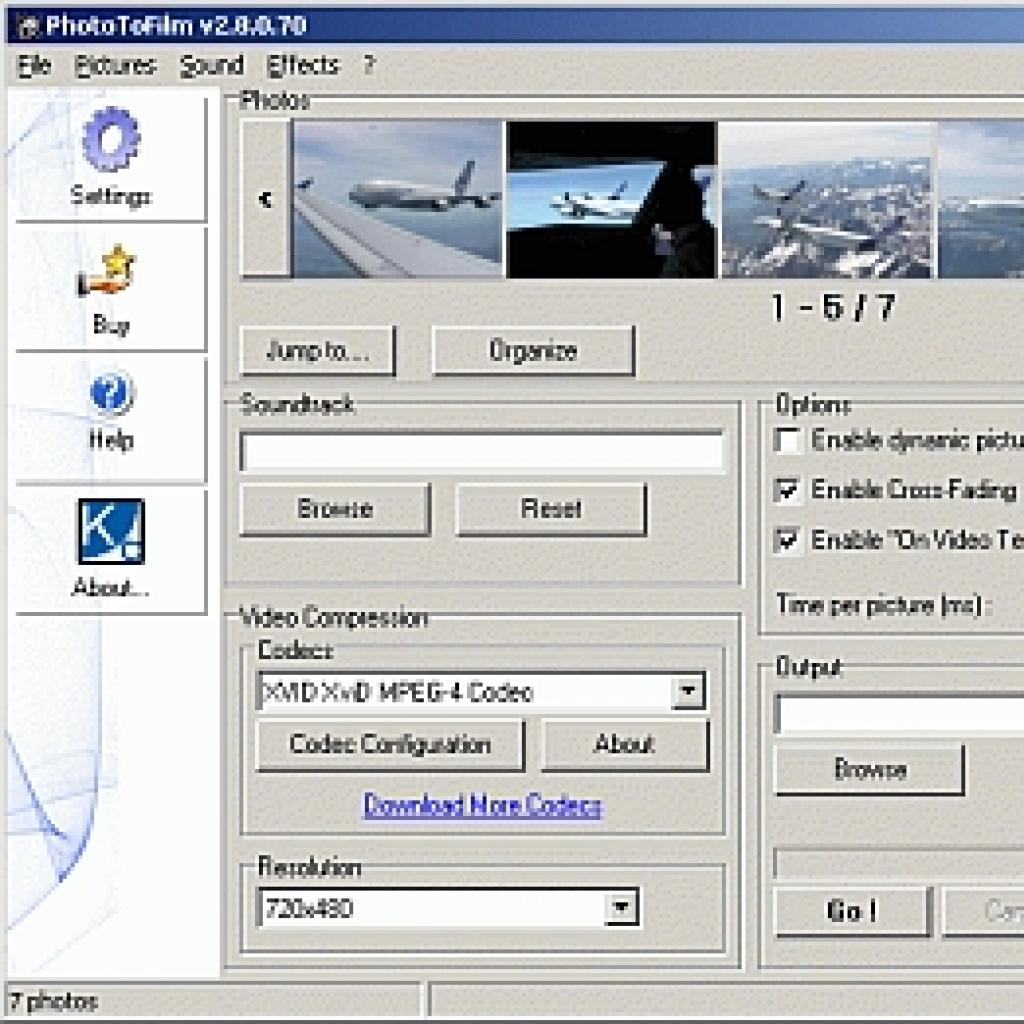
Task: Click the Jump to... button
Action: [318, 351]
